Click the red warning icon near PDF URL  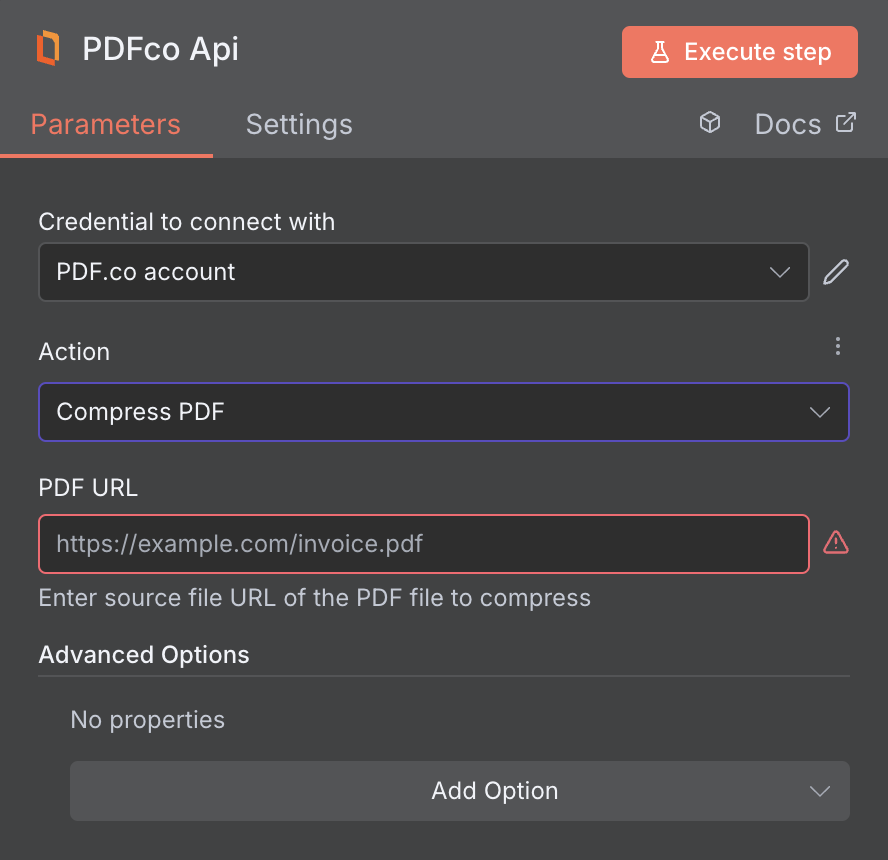click(x=836, y=543)
